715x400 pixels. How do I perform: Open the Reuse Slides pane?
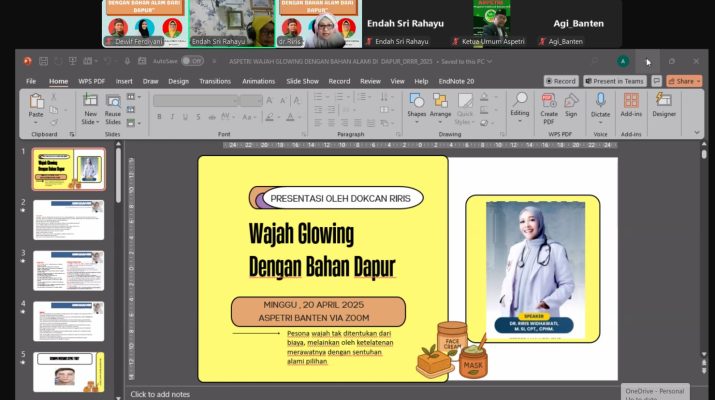click(x=113, y=109)
